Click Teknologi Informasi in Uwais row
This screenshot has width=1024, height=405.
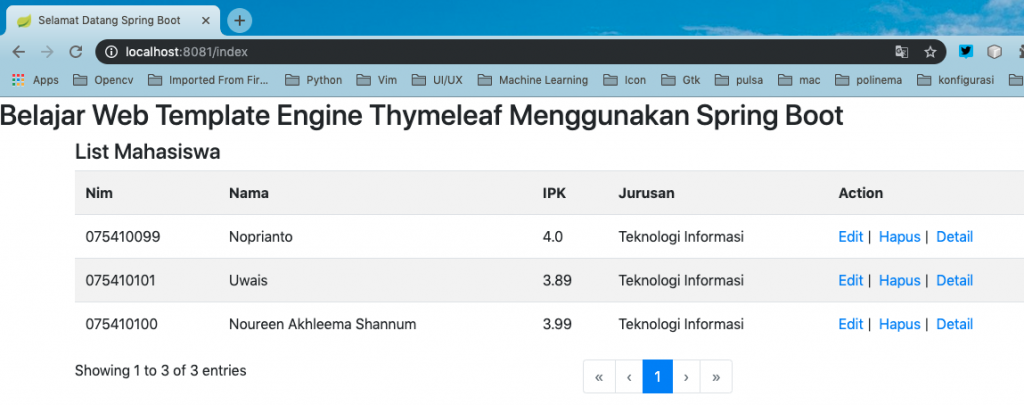[681, 281]
